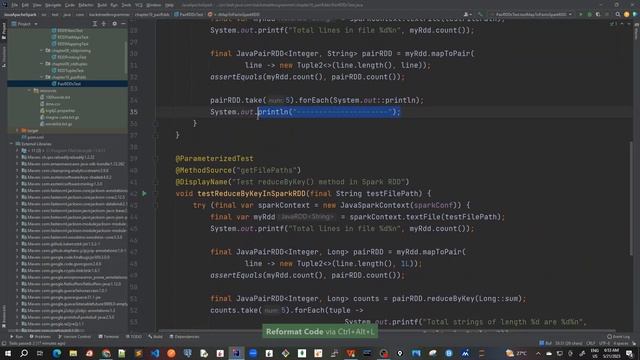Open the Refactor menu
The image size is (640, 360).
click(x=86, y=5)
